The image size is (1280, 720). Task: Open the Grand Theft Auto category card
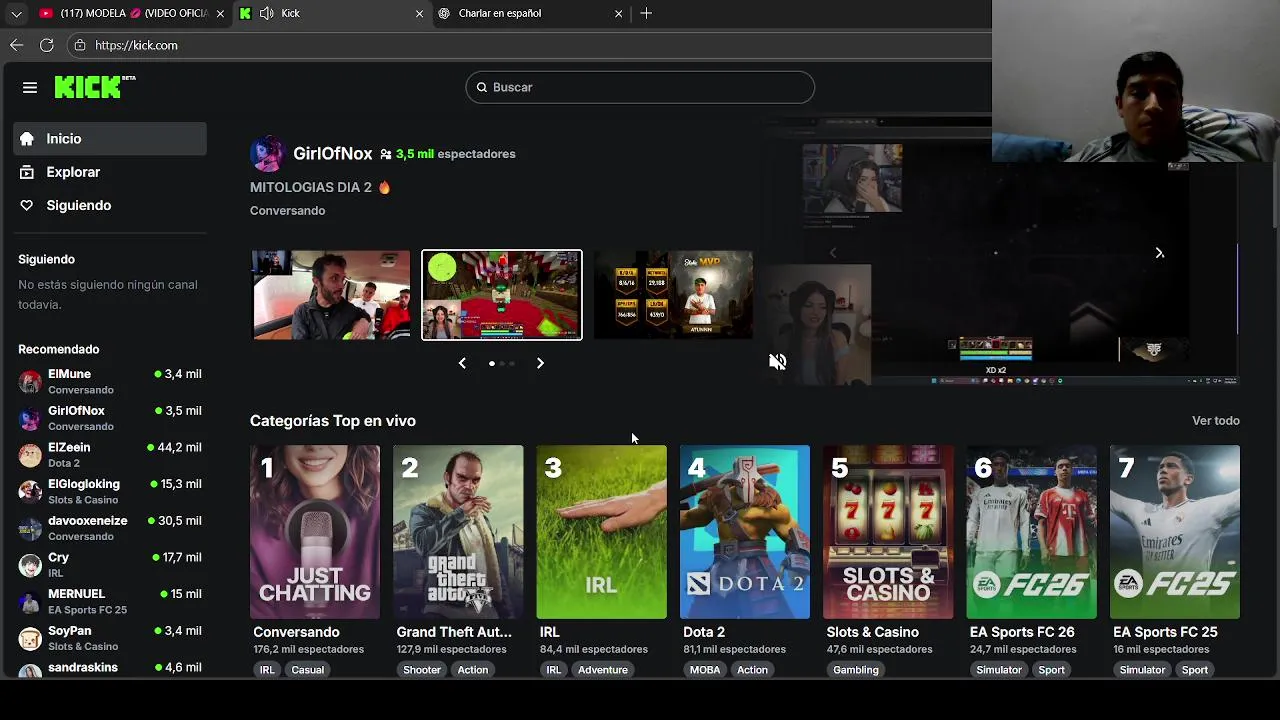[x=458, y=532]
